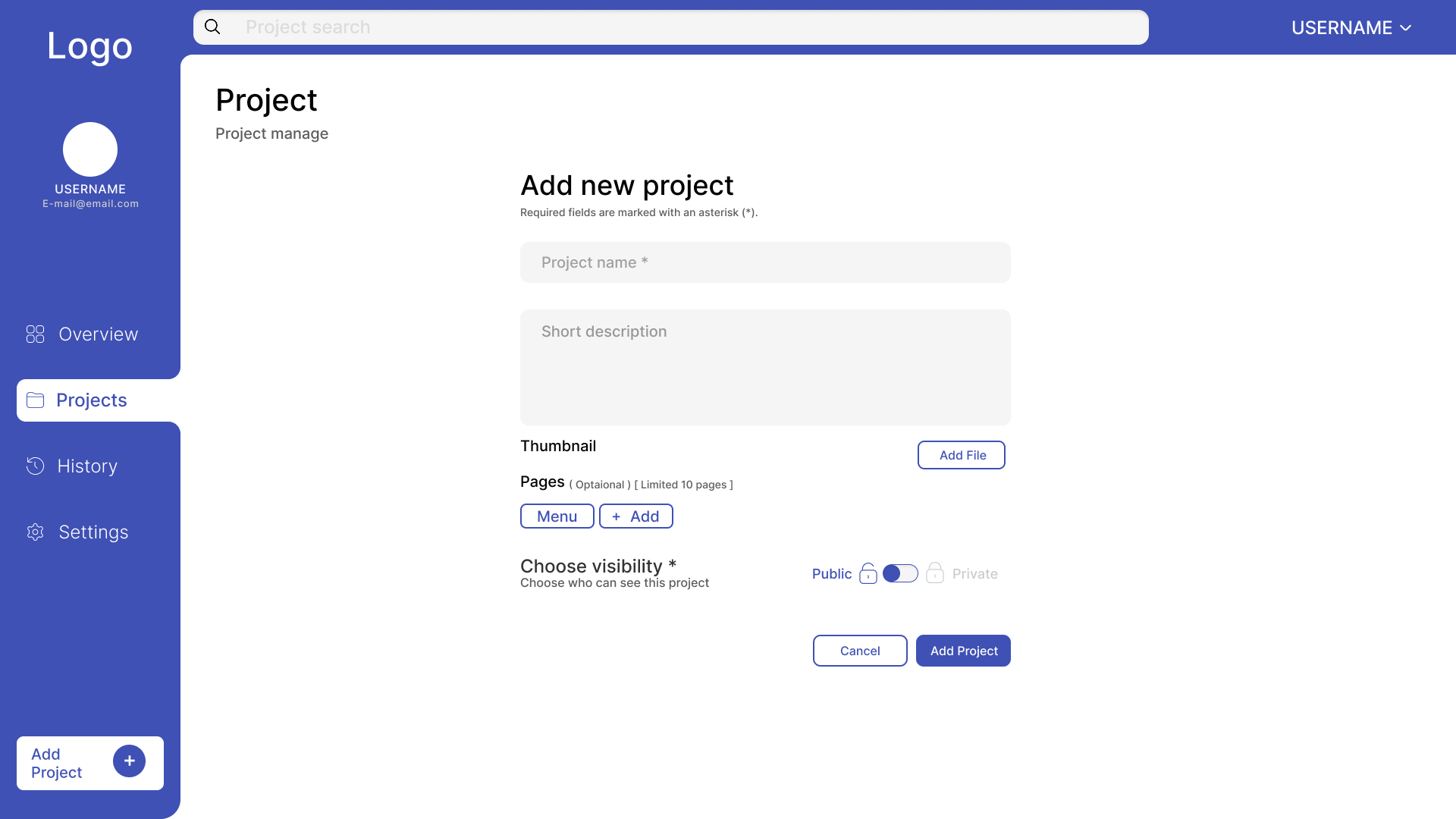
Task: Click the open padlock icon beside Public
Action: 868,573
